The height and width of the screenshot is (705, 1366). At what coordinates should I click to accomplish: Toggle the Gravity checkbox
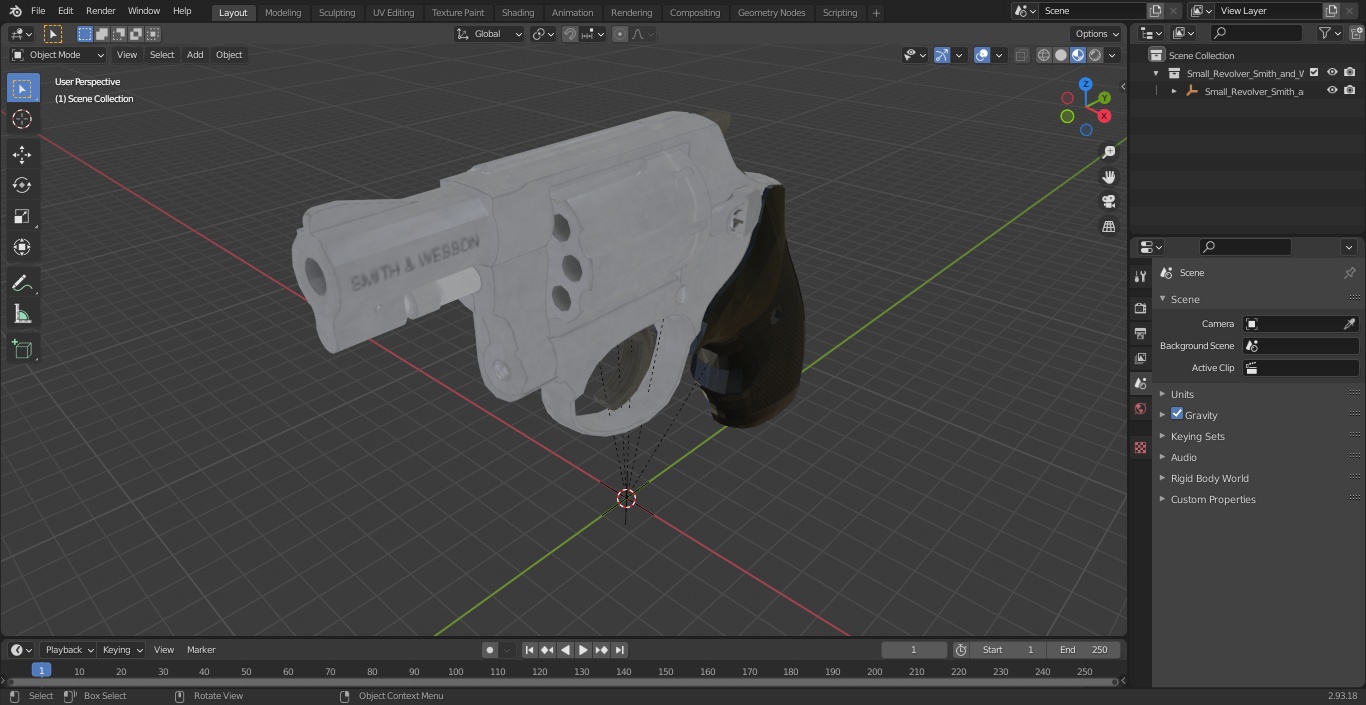[1177, 414]
